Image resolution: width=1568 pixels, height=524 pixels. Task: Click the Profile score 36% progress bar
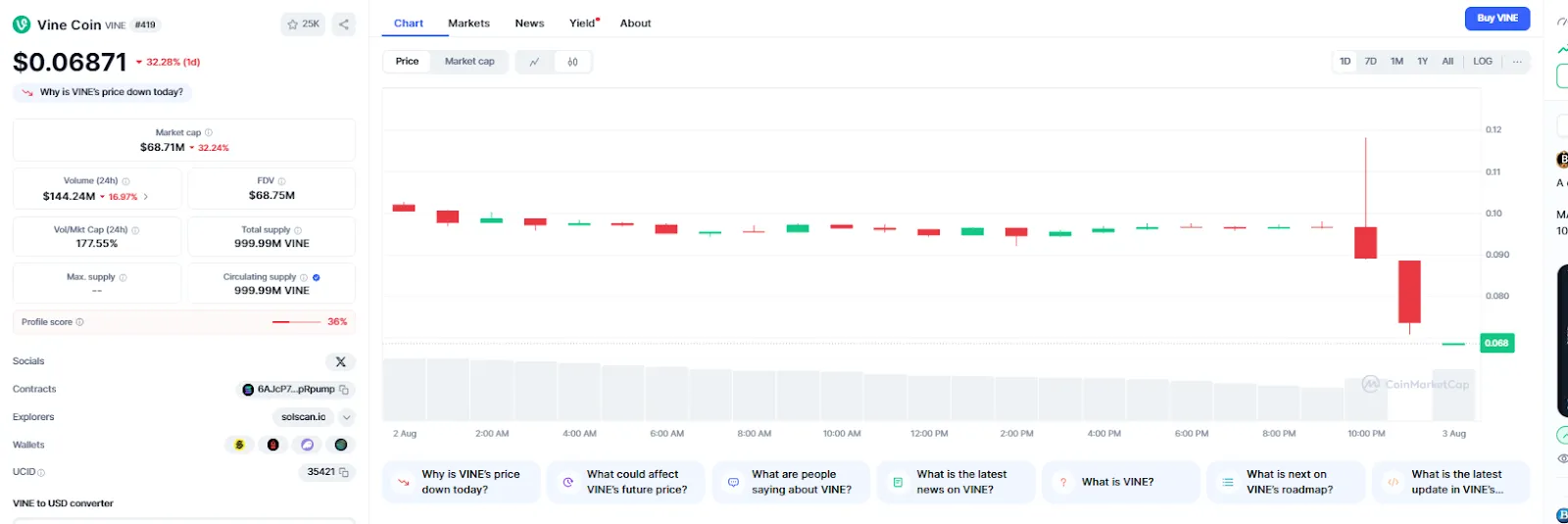[297, 322]
